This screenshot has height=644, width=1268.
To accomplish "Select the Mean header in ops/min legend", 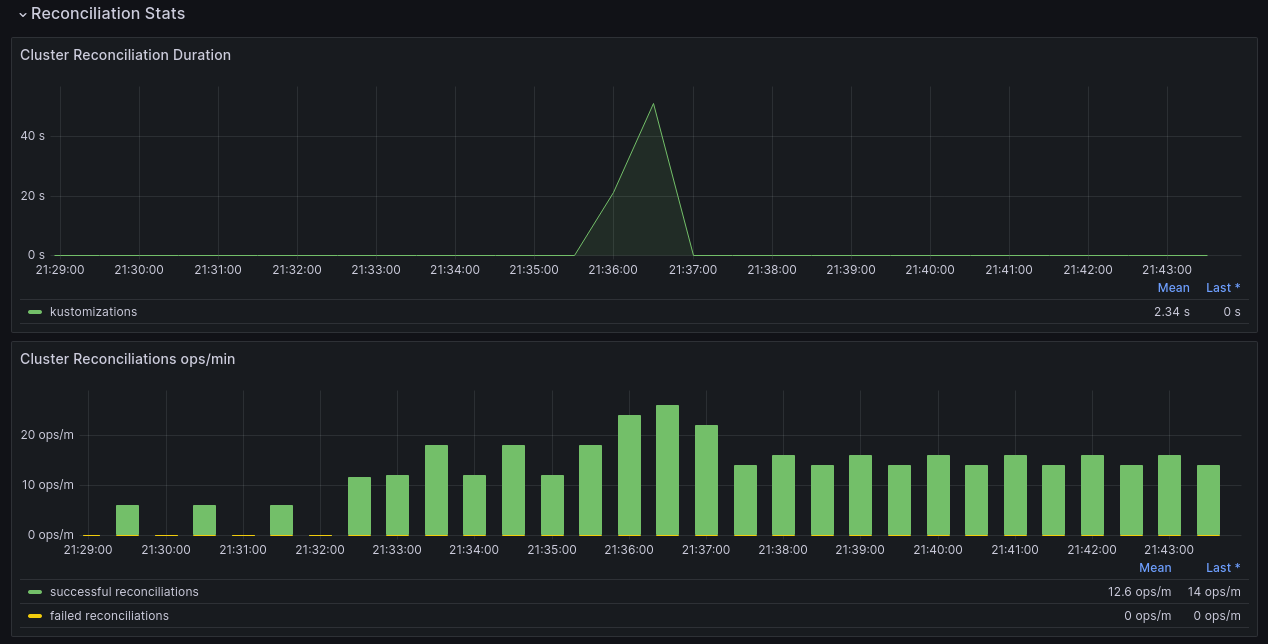I will pyautogui.click(x=1155, y=567).
